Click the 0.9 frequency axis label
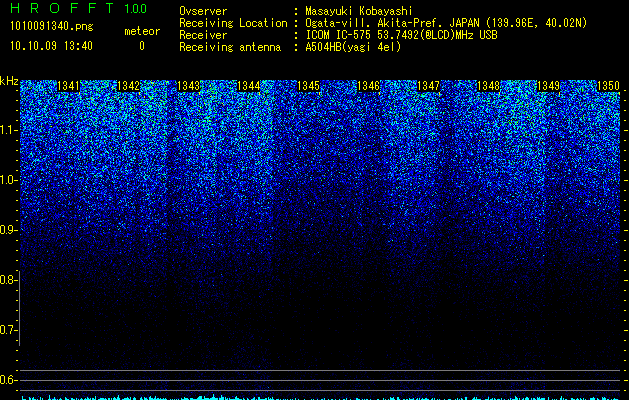 click(7, 230)
